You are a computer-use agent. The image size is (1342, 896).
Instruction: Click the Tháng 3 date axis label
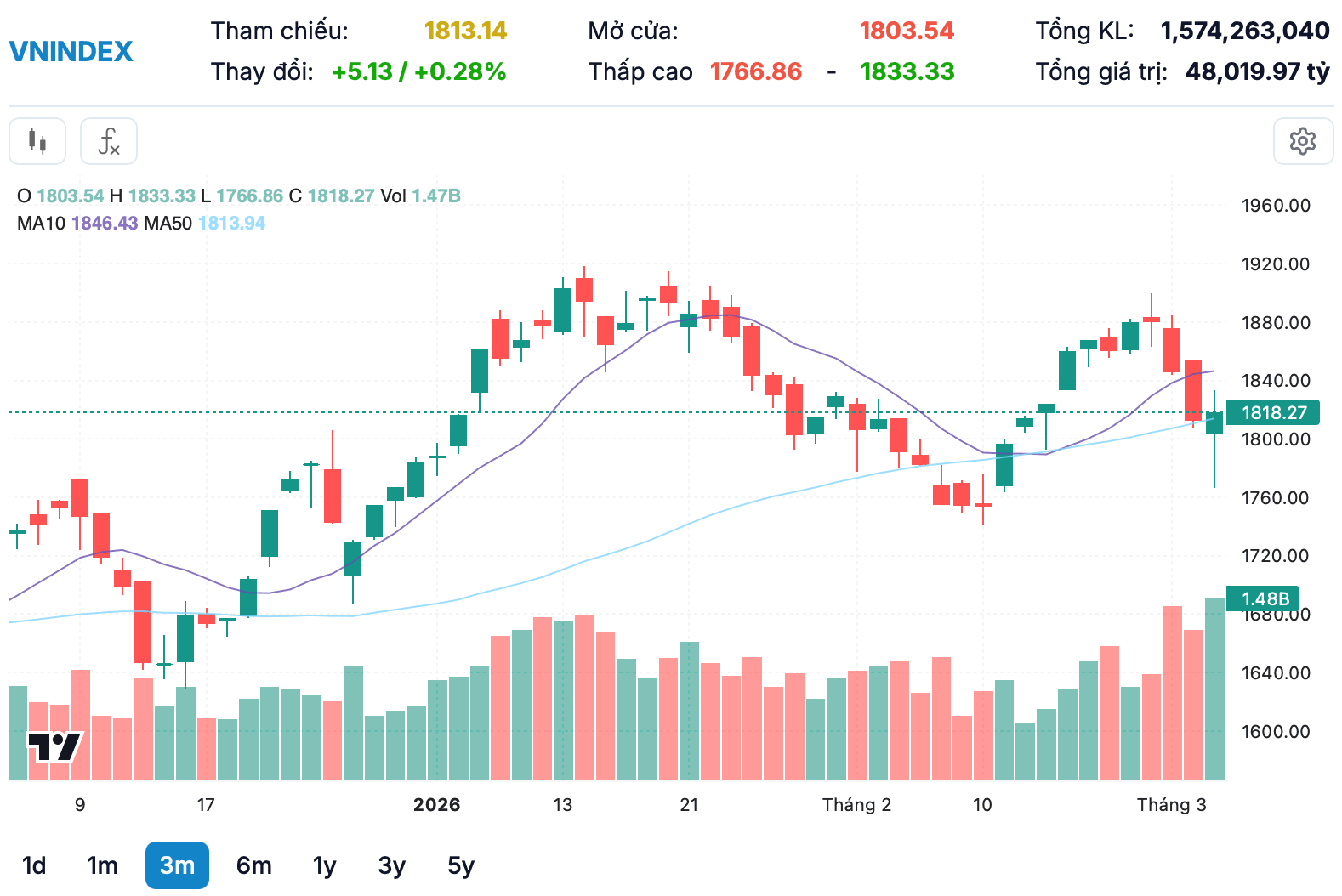[x=1172, y=804]
